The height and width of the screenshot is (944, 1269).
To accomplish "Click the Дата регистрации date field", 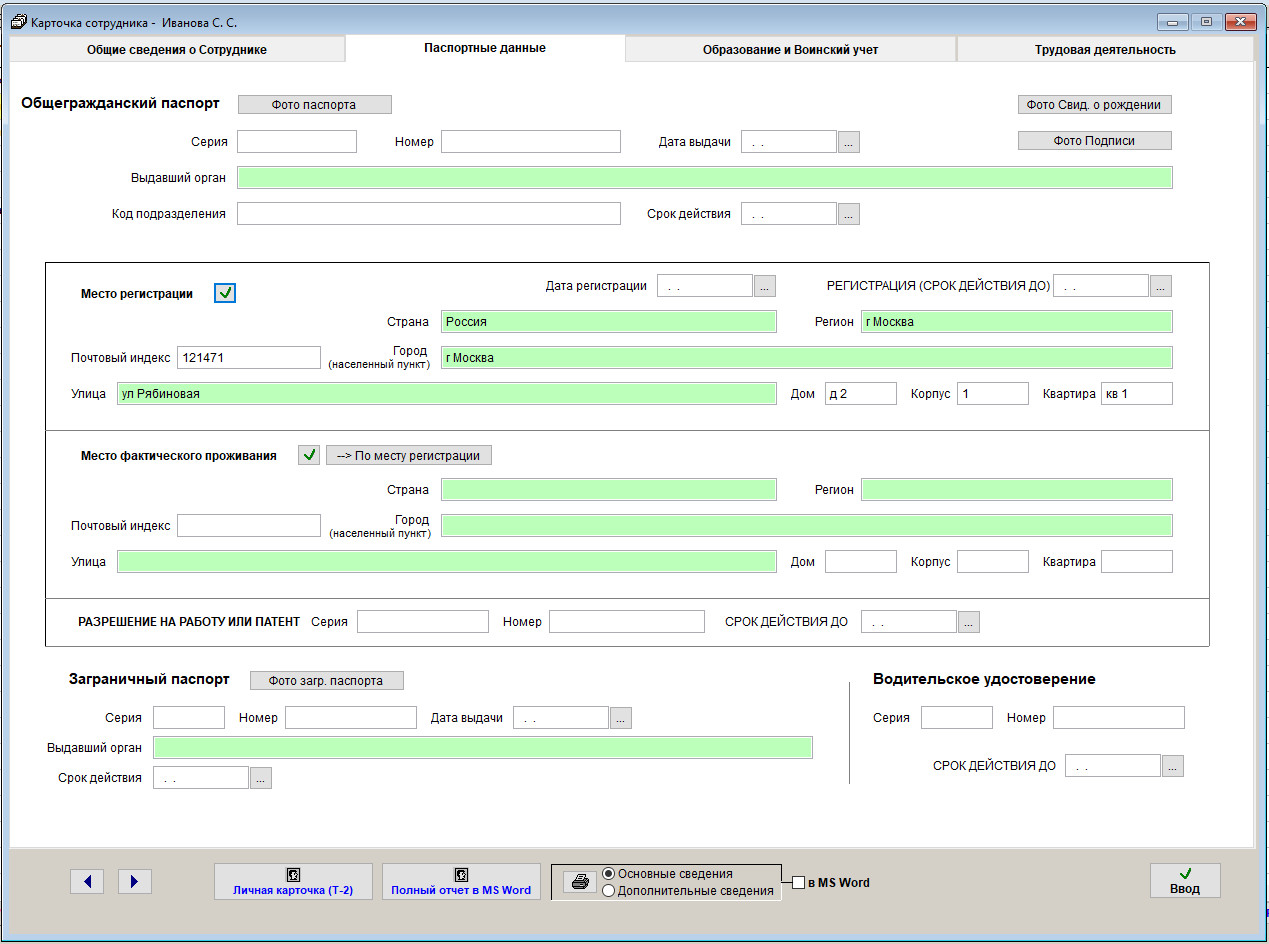I will pos(705,285).
